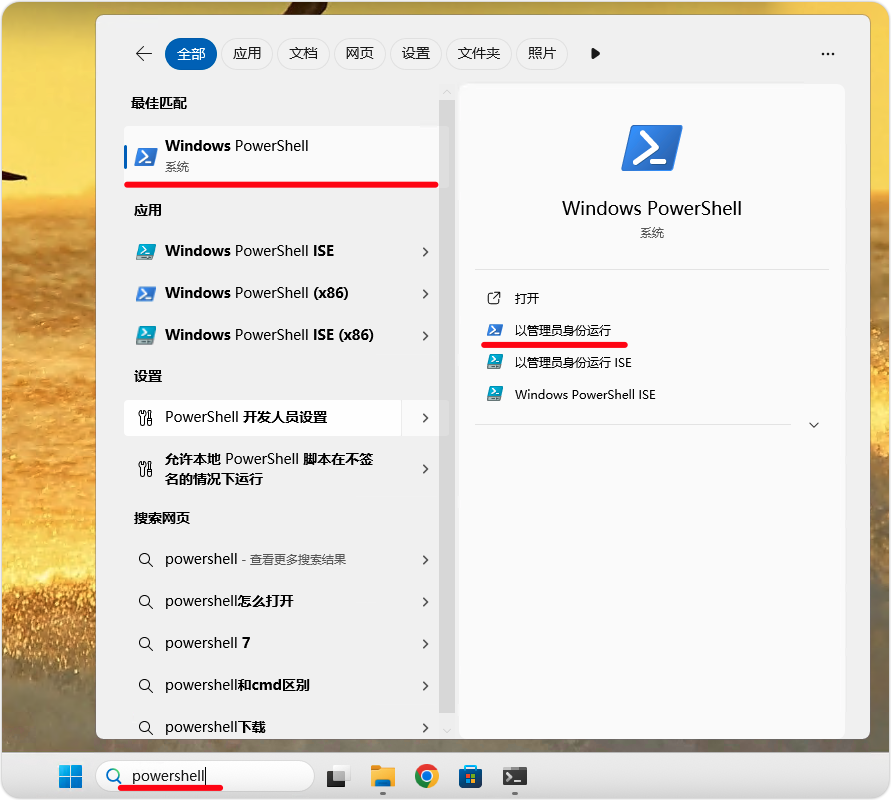This screenshot has height=800, width=891.
Task: Click the Windows PowerShell (x86) app icon
Action: [x=145, y=294]
